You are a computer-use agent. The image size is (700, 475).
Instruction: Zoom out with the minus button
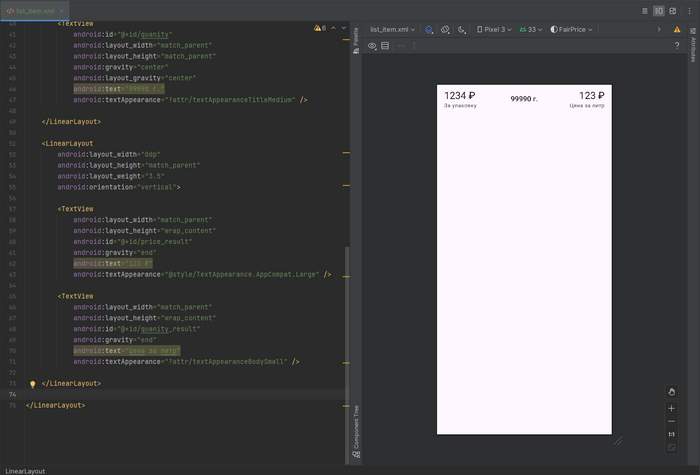671,421
